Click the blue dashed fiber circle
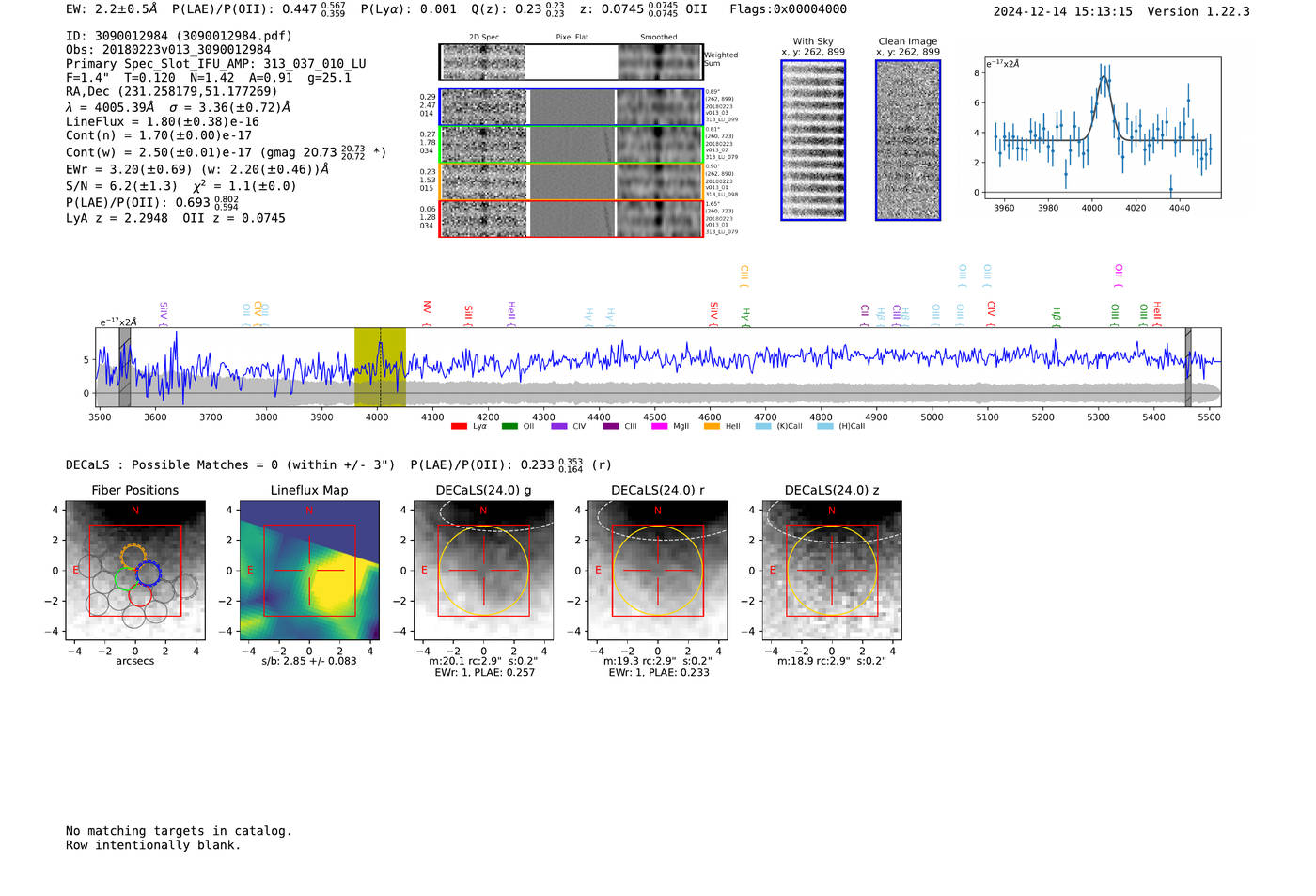 [149, 573]
